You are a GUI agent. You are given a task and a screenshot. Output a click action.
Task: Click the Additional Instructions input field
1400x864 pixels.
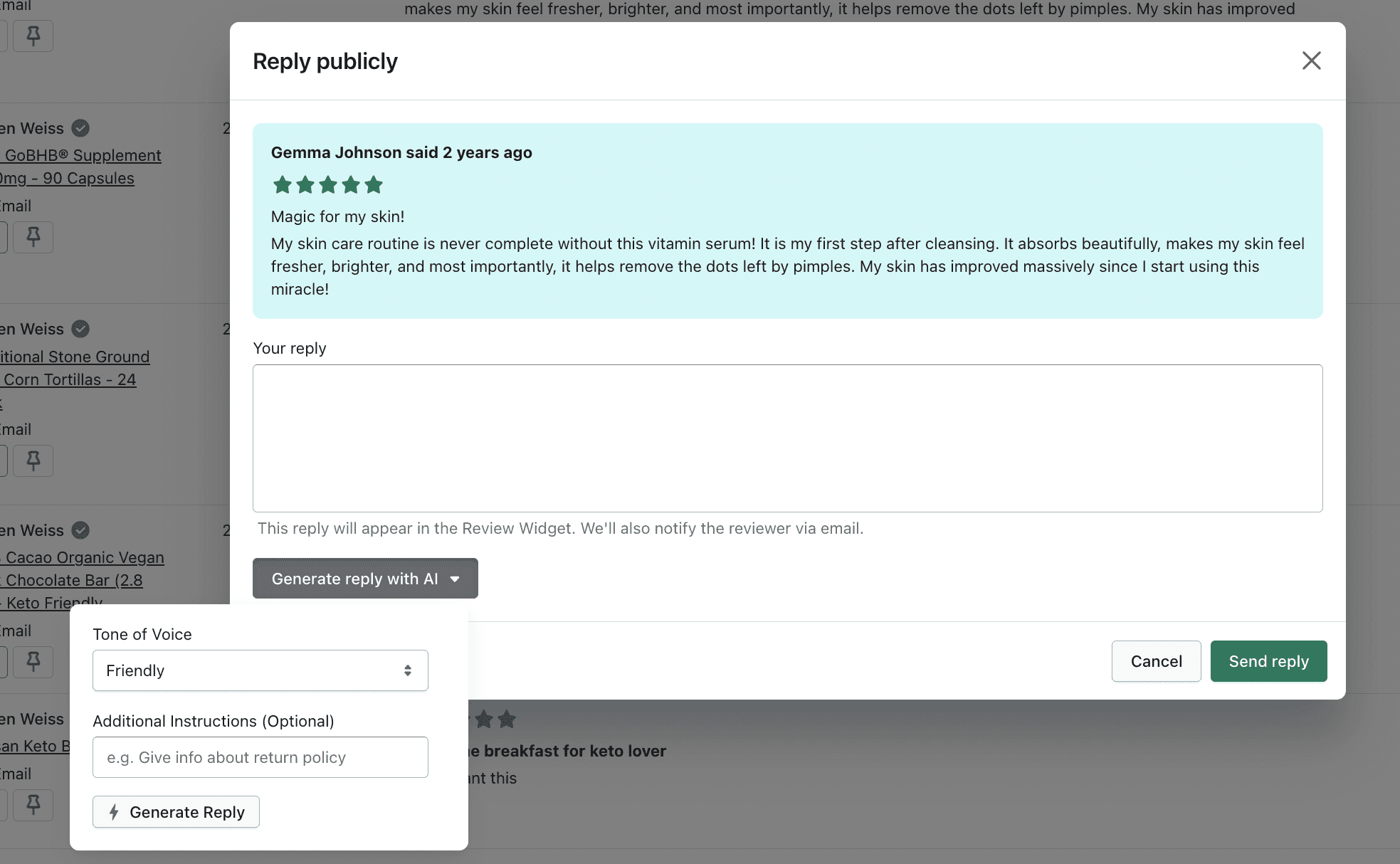point(260,757)
